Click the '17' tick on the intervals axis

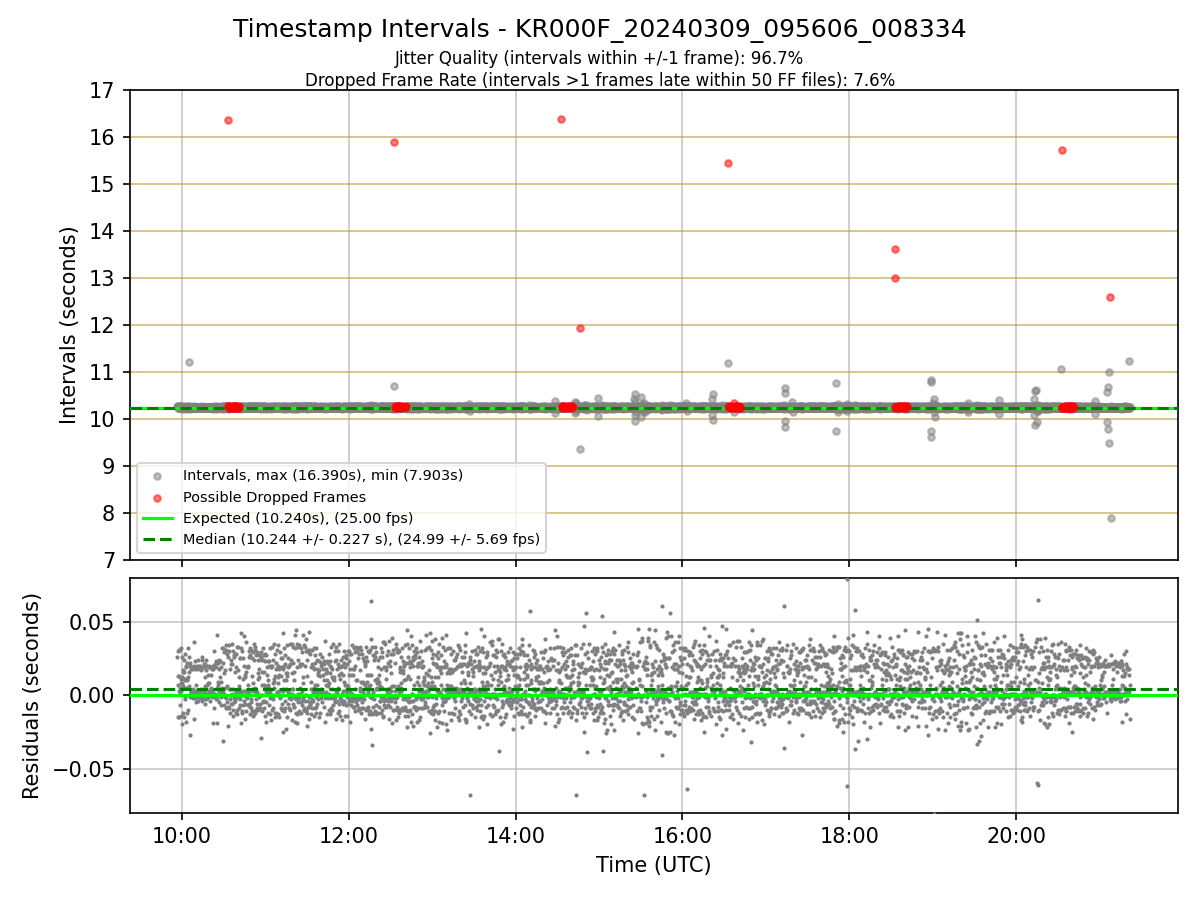point(104,91)
